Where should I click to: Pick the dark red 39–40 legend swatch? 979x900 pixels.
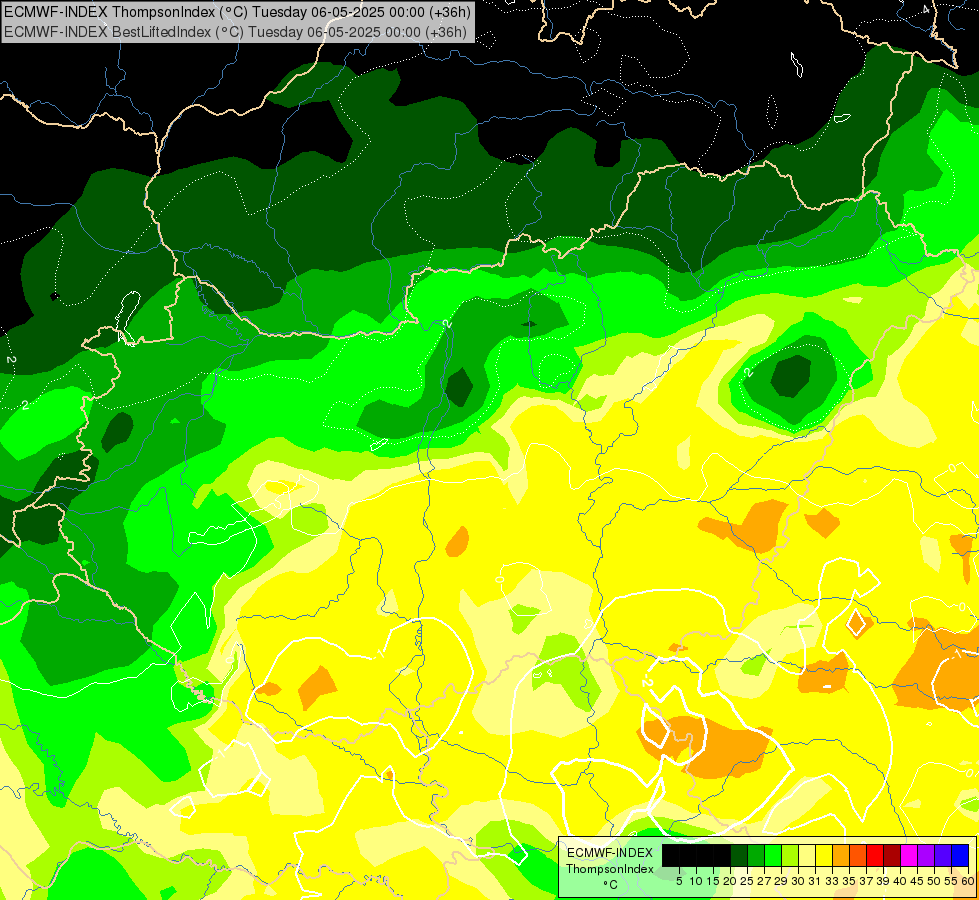[x=893, y=855]
